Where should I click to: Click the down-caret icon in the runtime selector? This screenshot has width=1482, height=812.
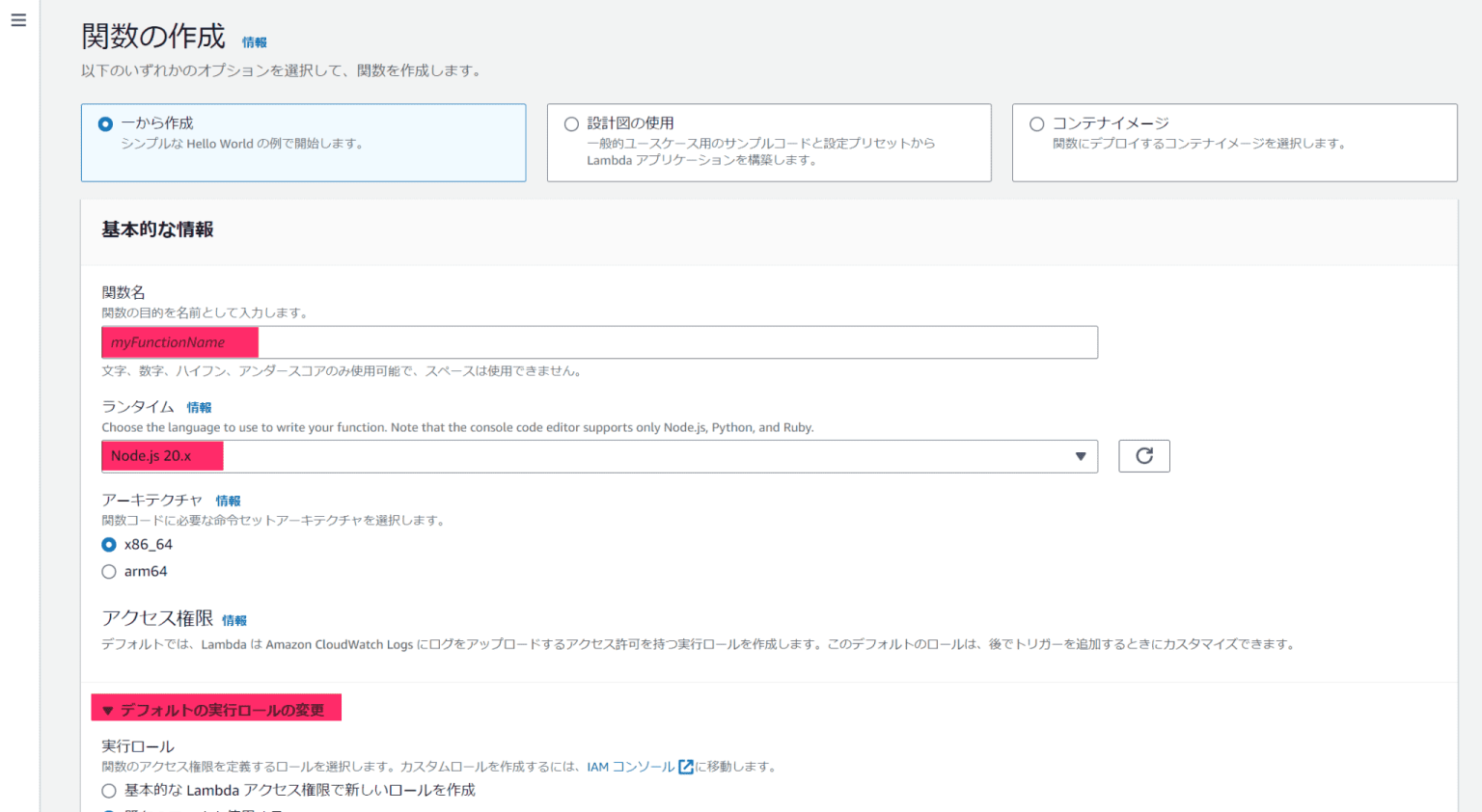click(1080, 455)
